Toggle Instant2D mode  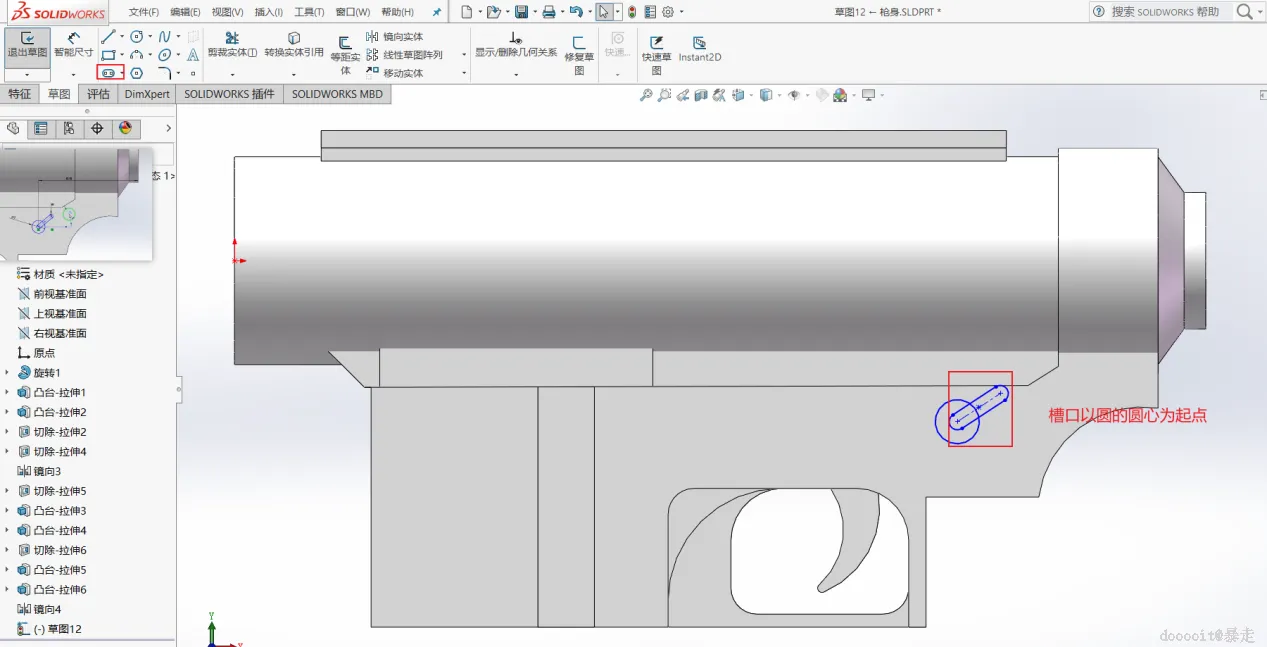[x=699, y=49]
